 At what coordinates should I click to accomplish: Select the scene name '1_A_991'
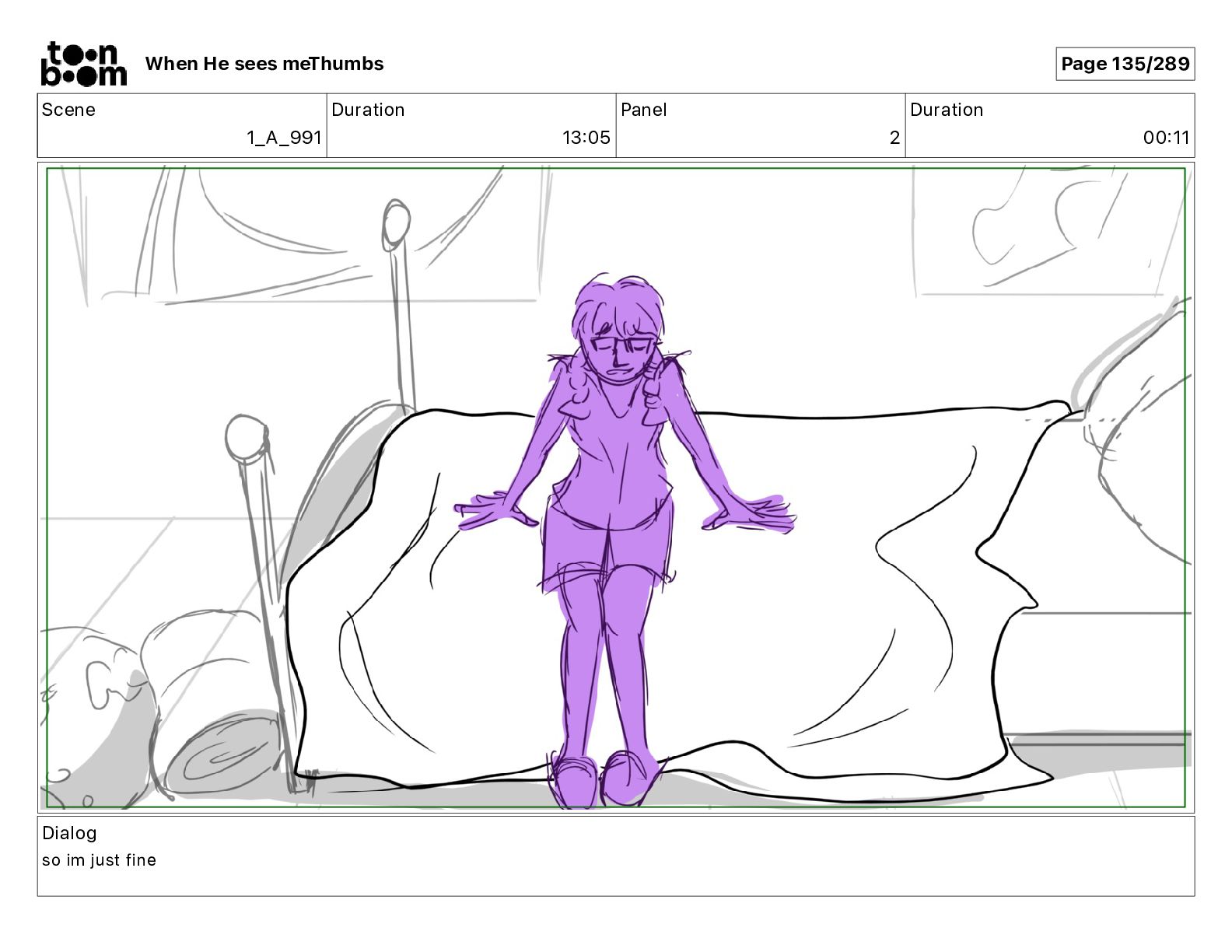click(284, 138)
